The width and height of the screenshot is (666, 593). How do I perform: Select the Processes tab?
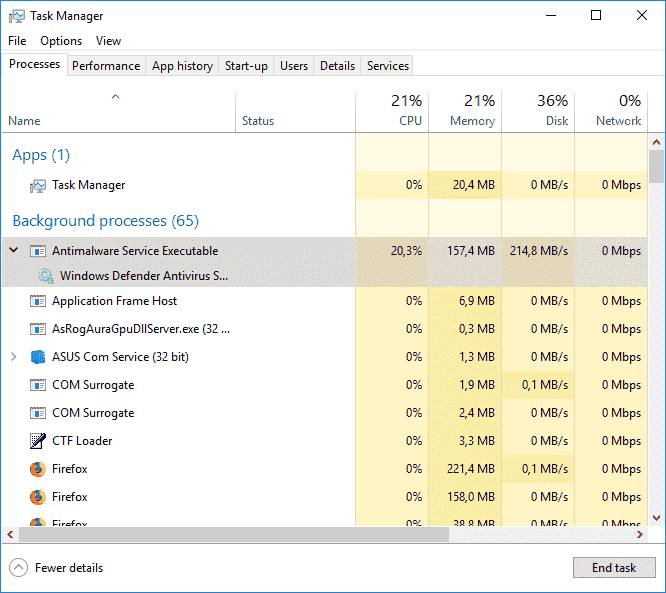click(x=34, y=64)
